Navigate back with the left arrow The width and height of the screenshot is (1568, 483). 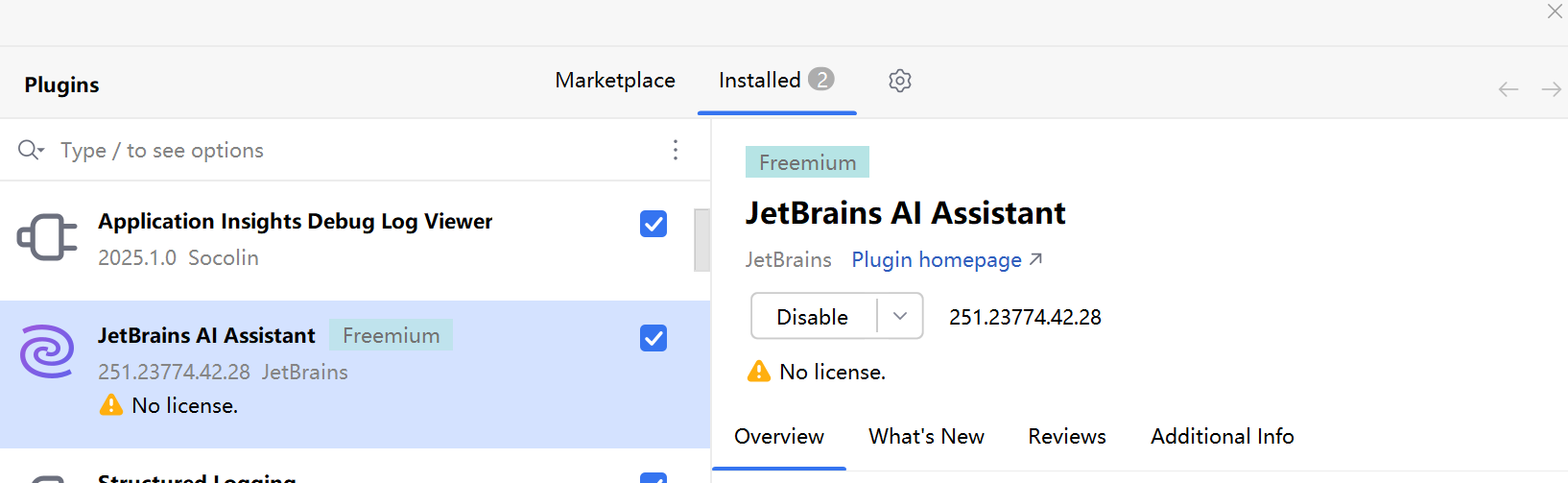[x=1509, y=89]
